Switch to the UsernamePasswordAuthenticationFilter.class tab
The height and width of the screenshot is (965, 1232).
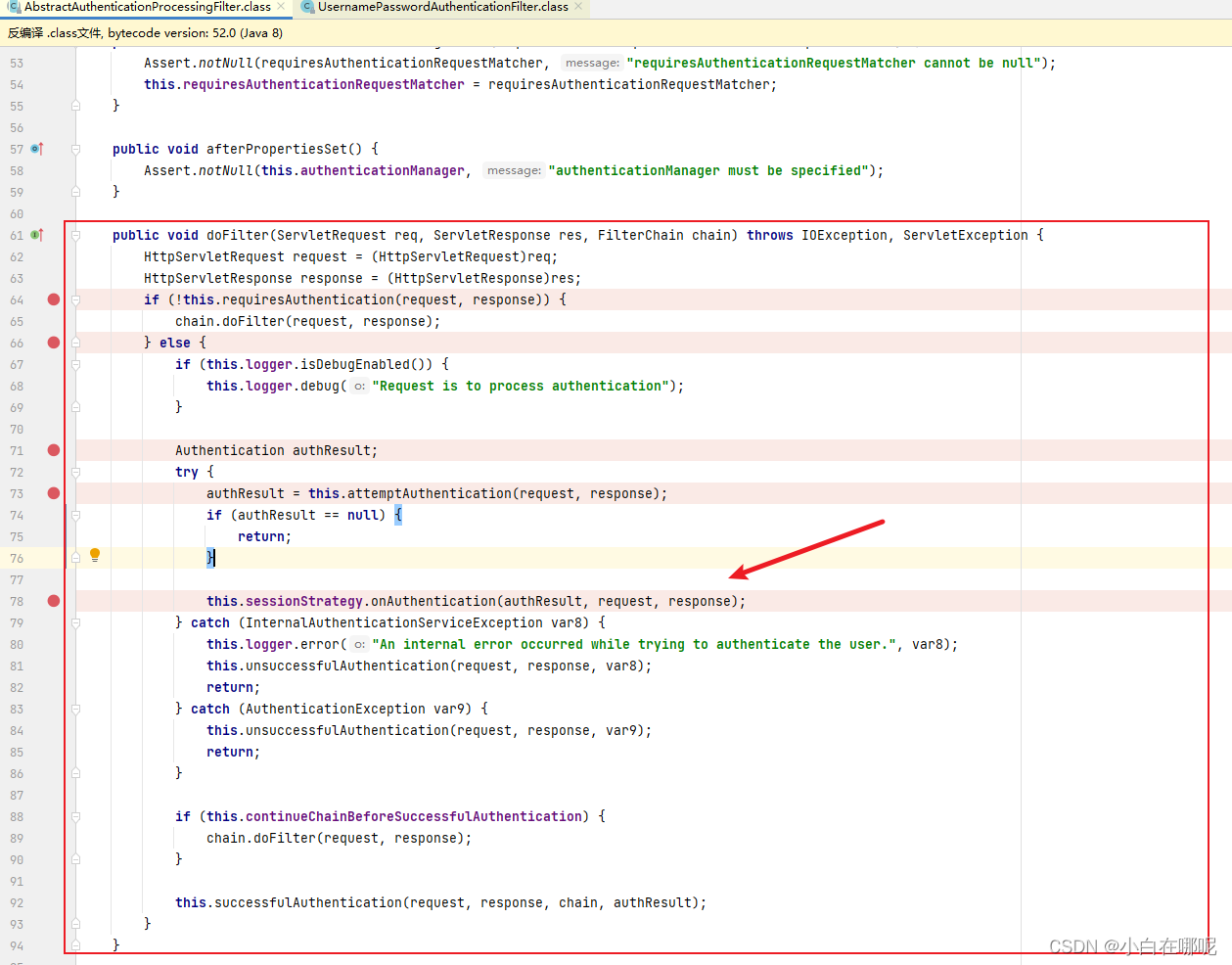(443, 7)
